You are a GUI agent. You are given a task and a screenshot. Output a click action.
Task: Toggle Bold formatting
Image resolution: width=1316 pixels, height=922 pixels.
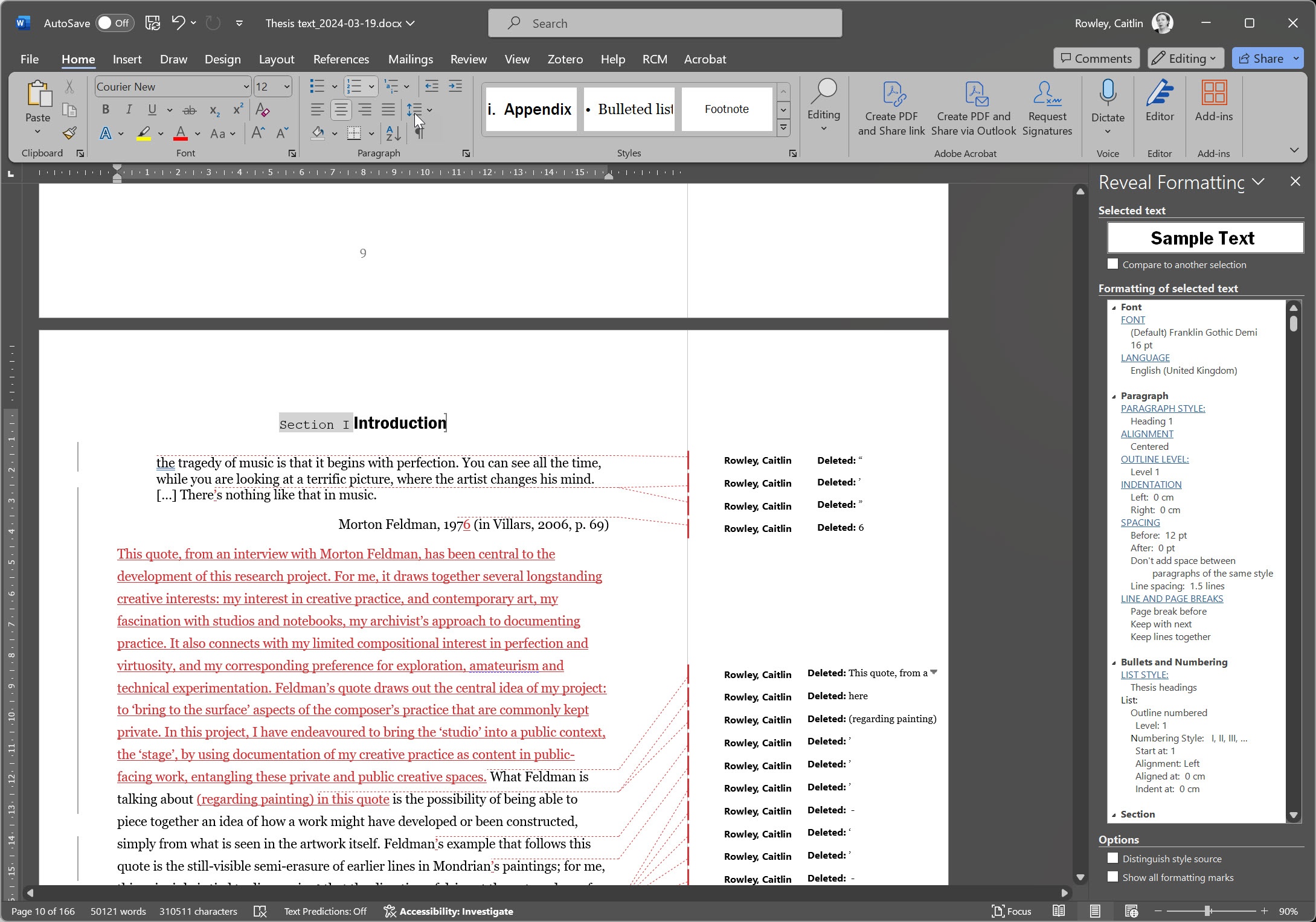(106, 109)
